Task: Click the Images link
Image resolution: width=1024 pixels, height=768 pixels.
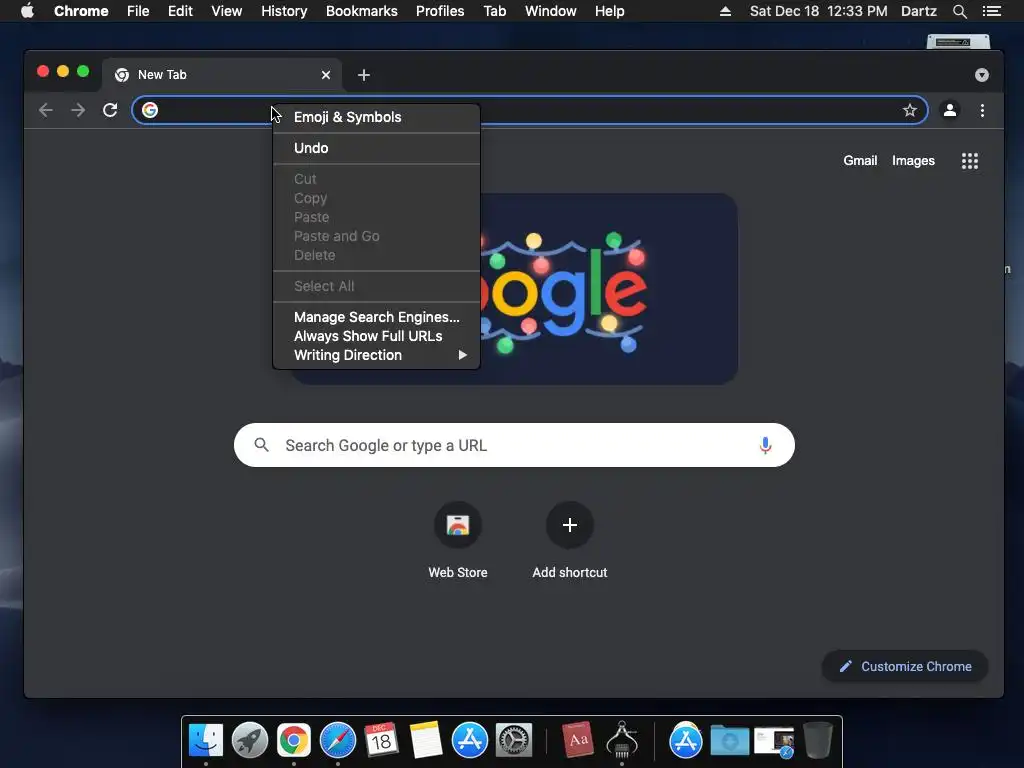Action: tap(913, 161)
